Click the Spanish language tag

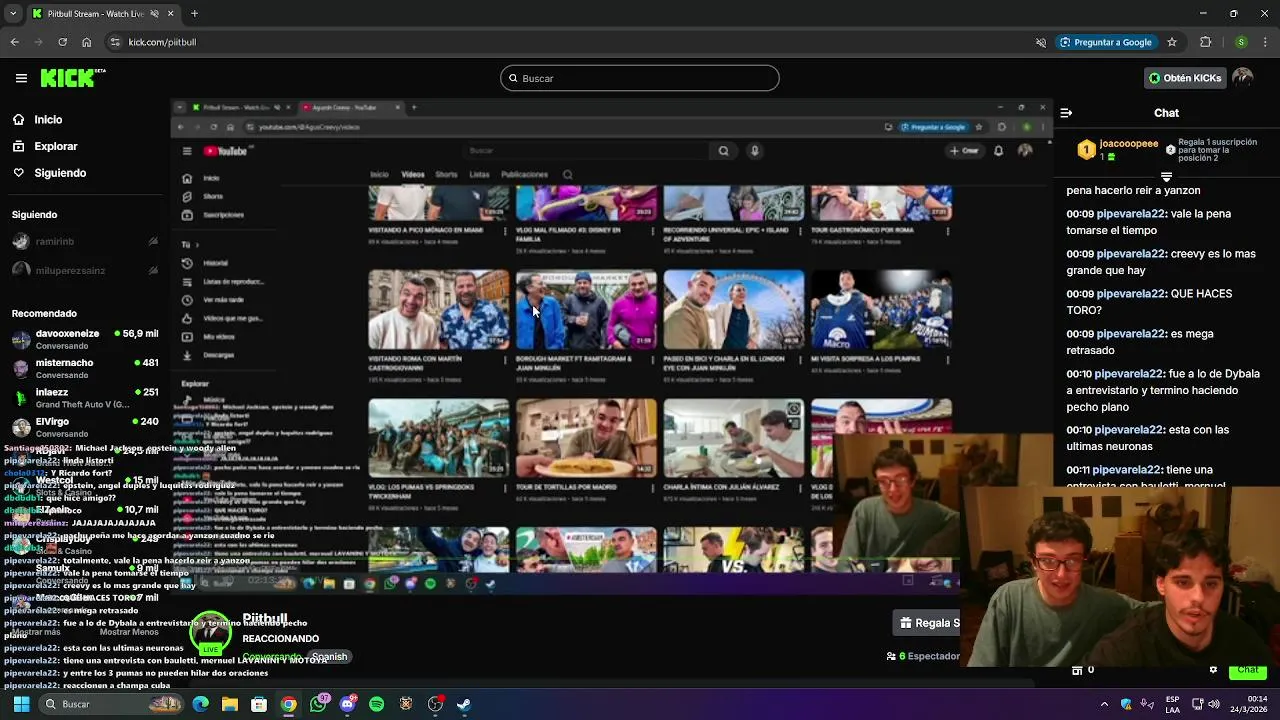(329, 657)
